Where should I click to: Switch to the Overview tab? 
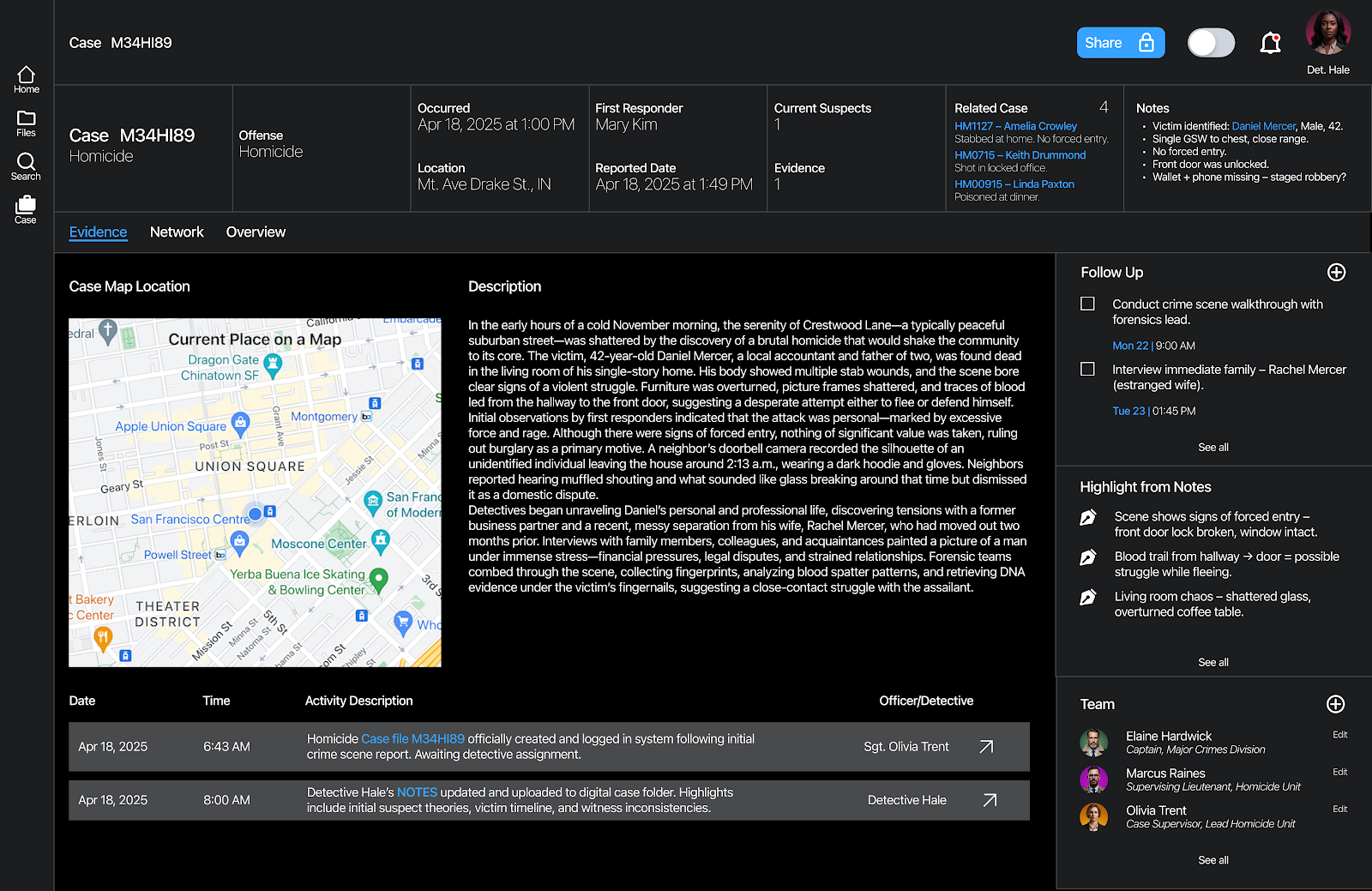click(256, 232)
